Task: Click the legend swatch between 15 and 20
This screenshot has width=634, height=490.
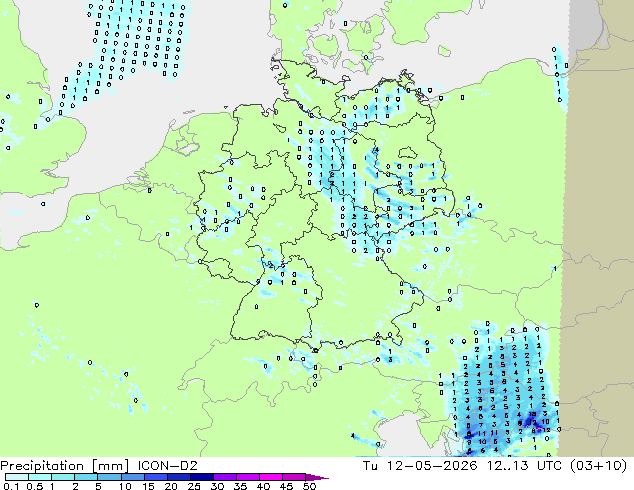Action: (x=155, y=477)
